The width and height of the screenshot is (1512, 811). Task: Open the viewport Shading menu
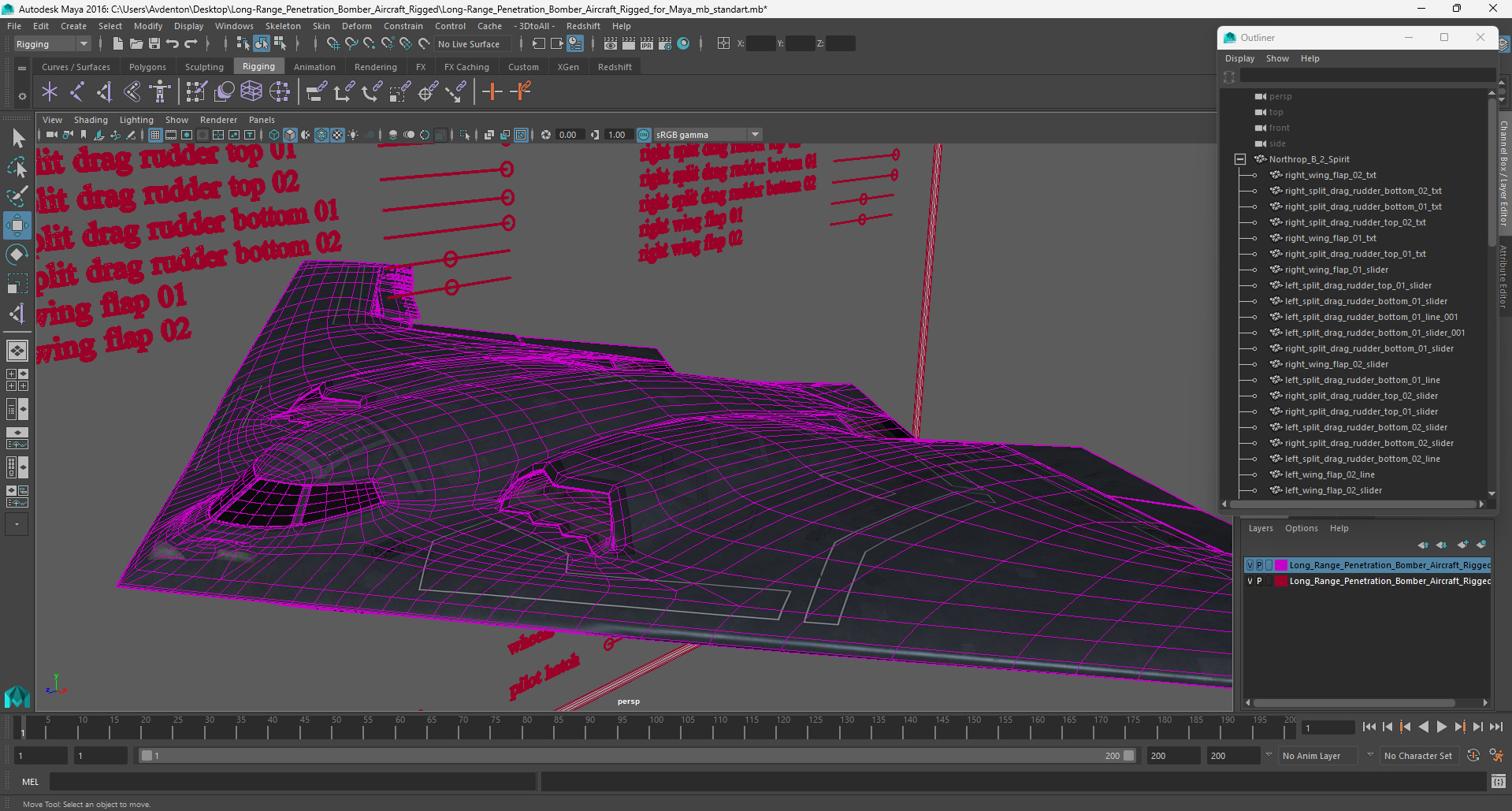[91, 120]
